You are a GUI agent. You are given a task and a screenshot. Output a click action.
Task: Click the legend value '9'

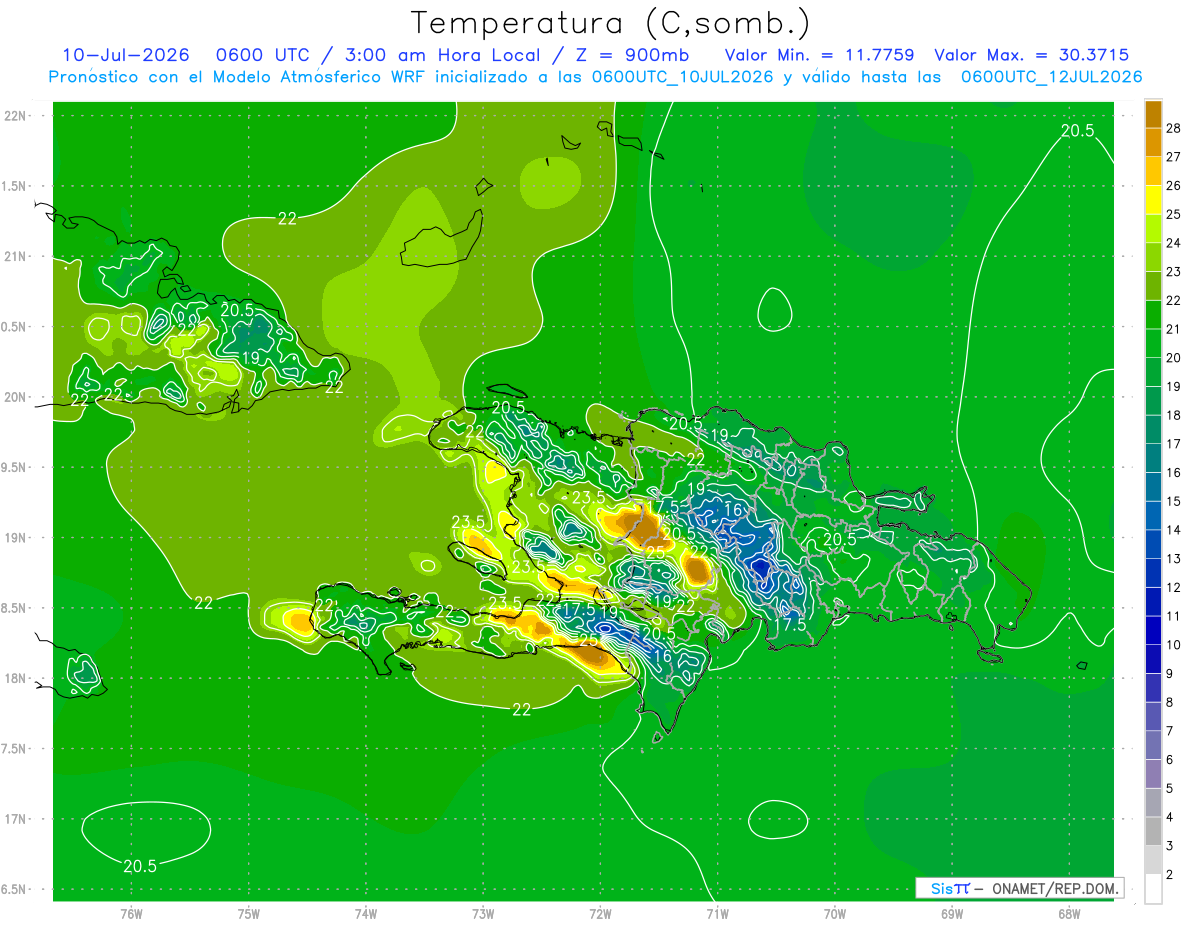(x=1170, y=674)
